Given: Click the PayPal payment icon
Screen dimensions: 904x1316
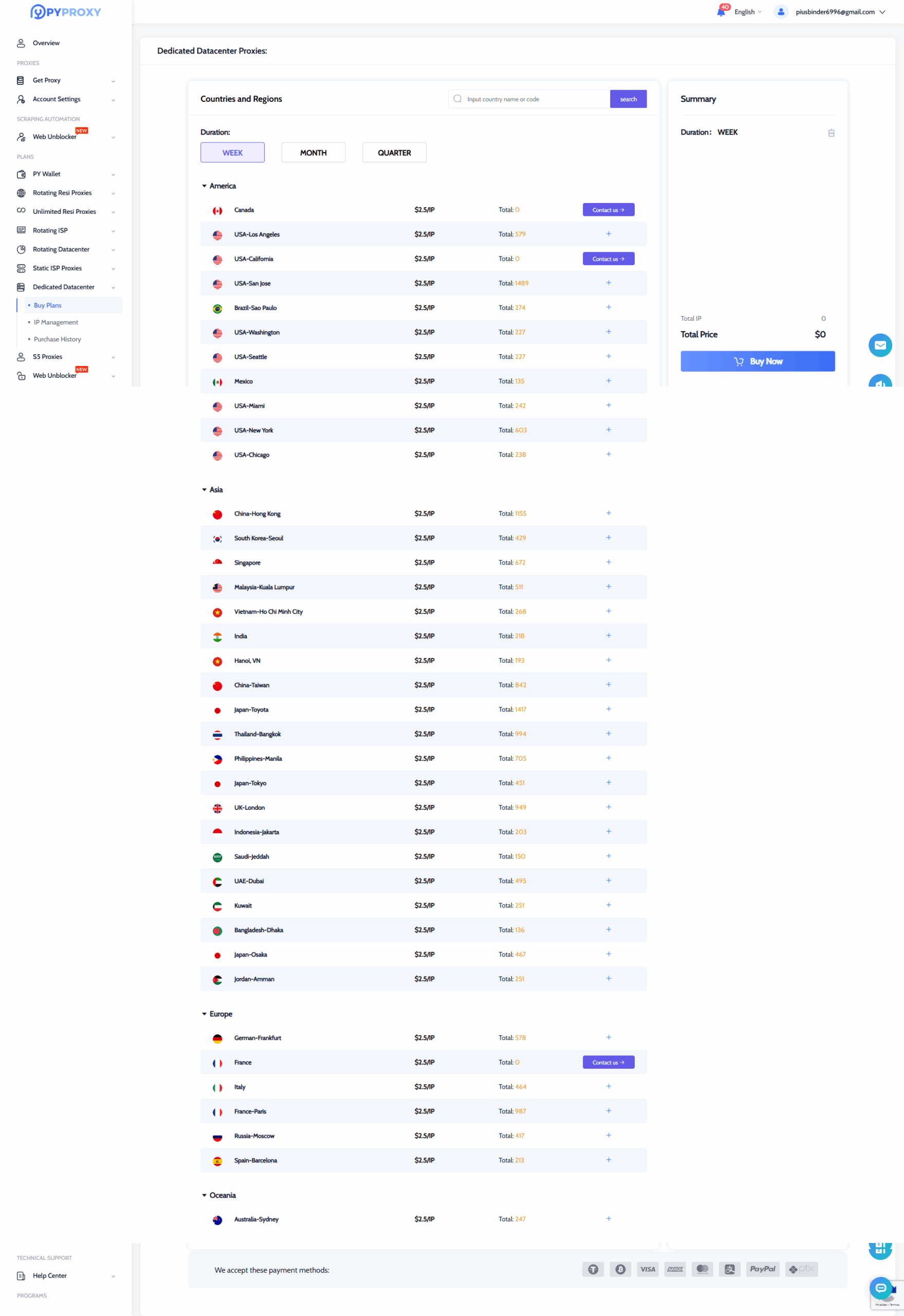Looking at the screenshot, I should [762, 1269].
